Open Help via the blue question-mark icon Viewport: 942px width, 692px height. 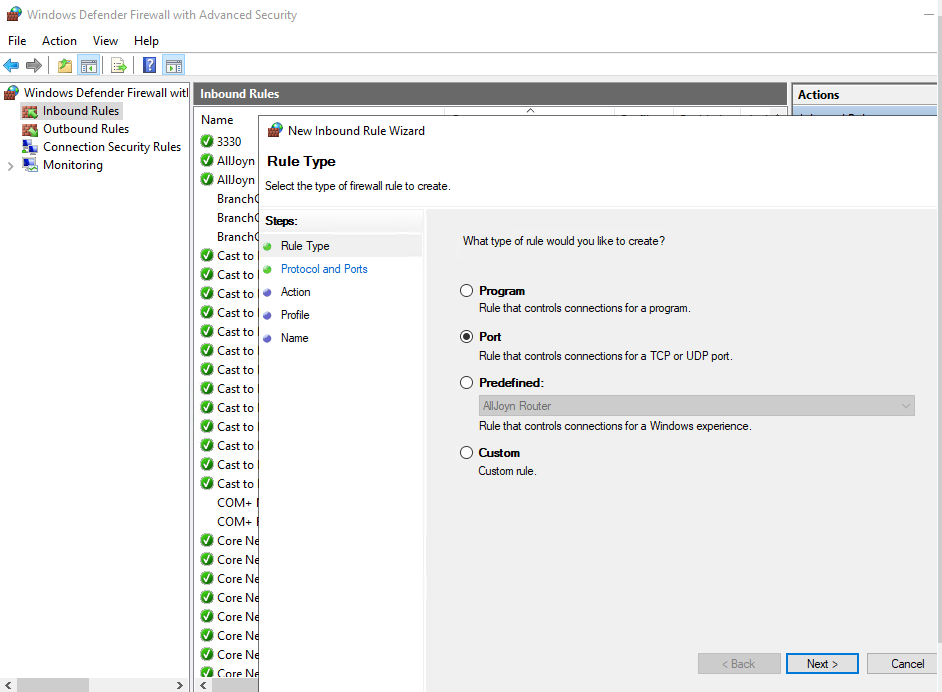pos(150,65)
